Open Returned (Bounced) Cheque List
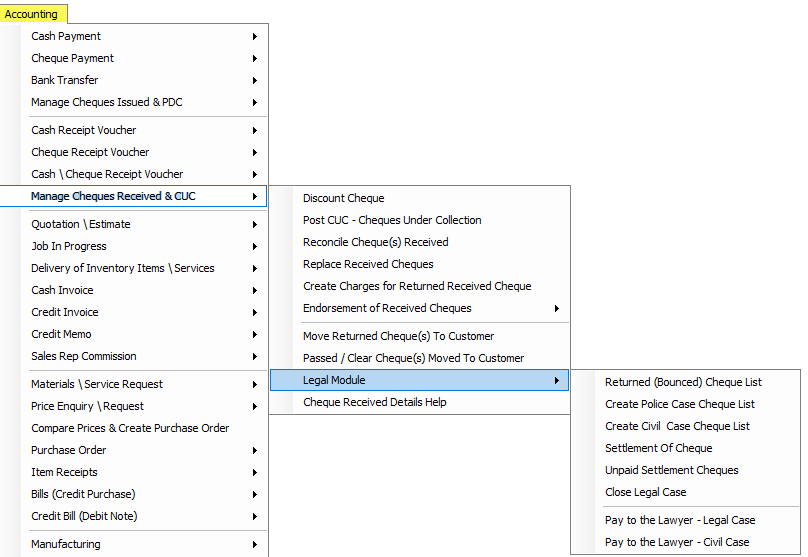This screenshot has width=808, height=557. click(x=685, y=382)
